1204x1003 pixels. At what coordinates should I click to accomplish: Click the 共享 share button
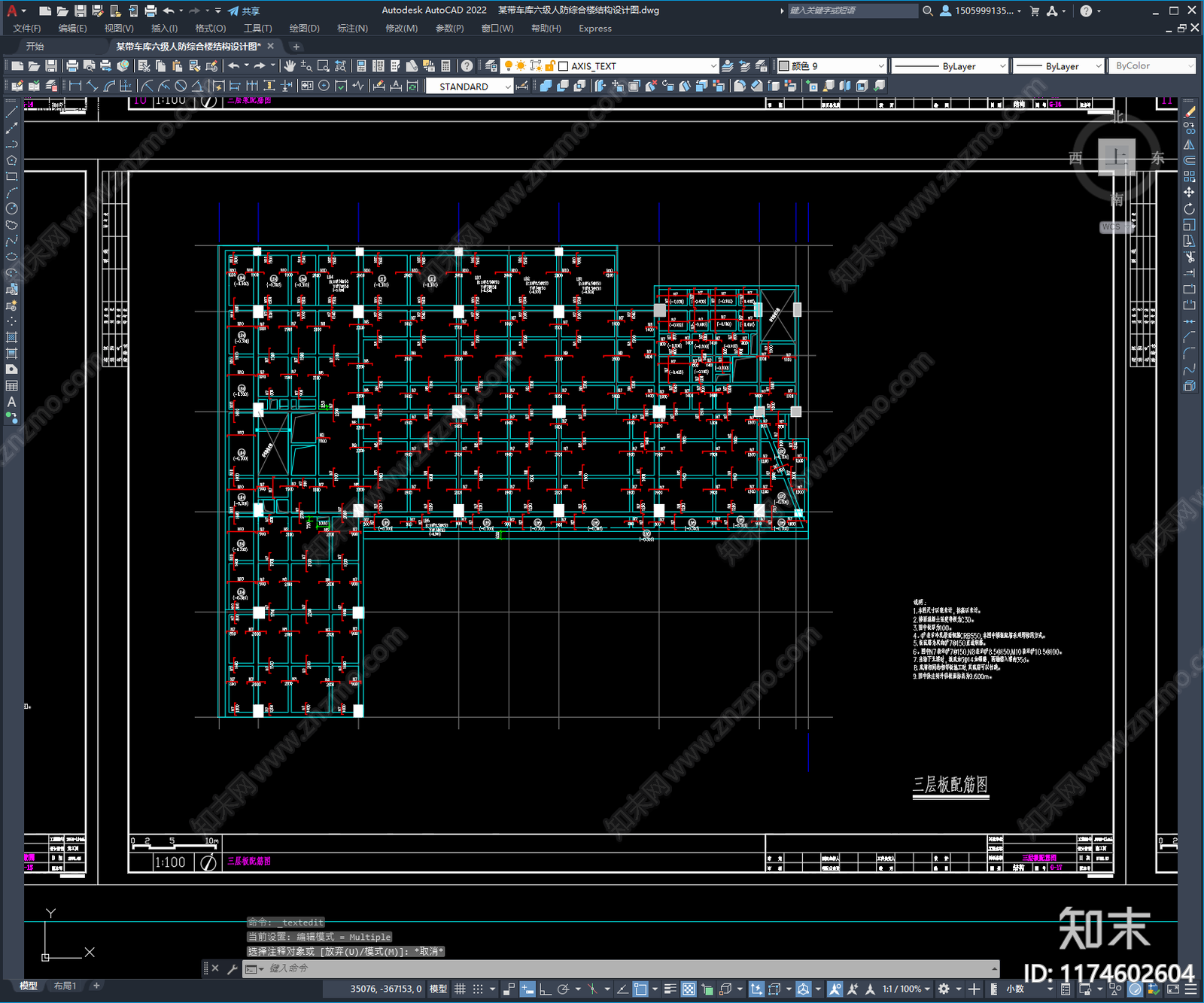coord(244,11)
